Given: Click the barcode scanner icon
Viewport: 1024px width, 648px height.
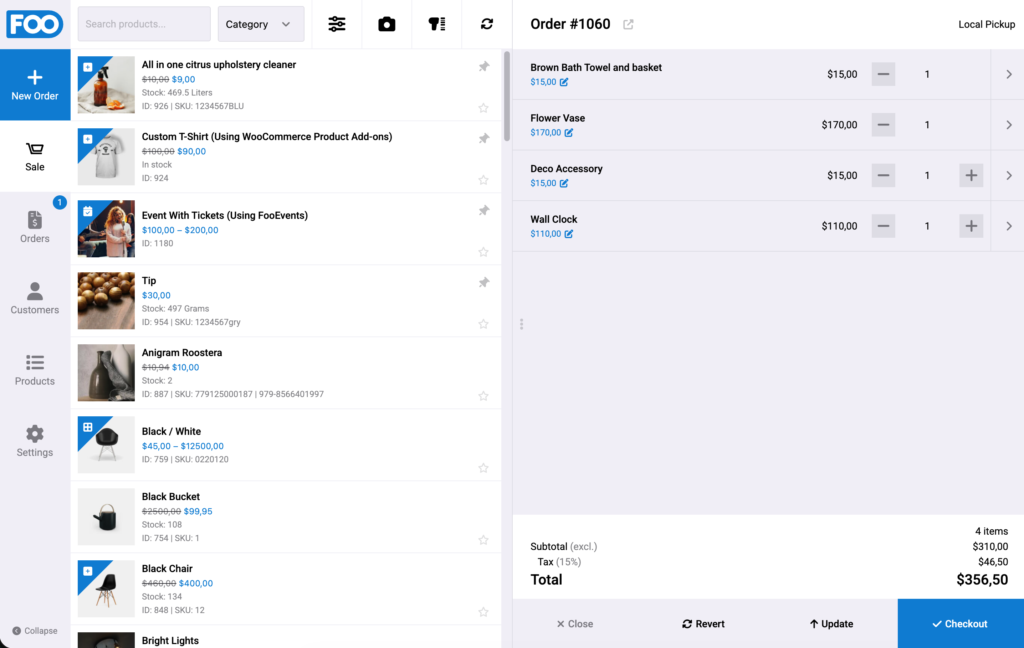Looking at the screenshot, I should pos(437,24).
